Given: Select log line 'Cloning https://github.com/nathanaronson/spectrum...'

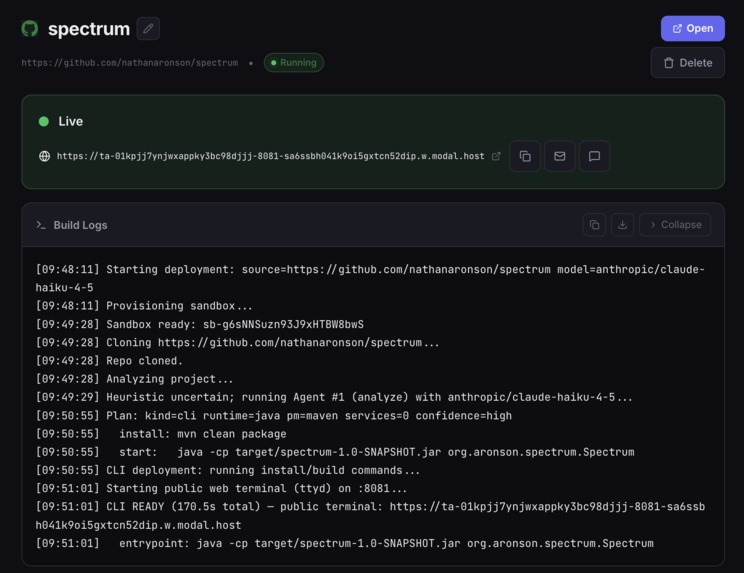Looking at the screenshot, I should [x=237, y=342].
